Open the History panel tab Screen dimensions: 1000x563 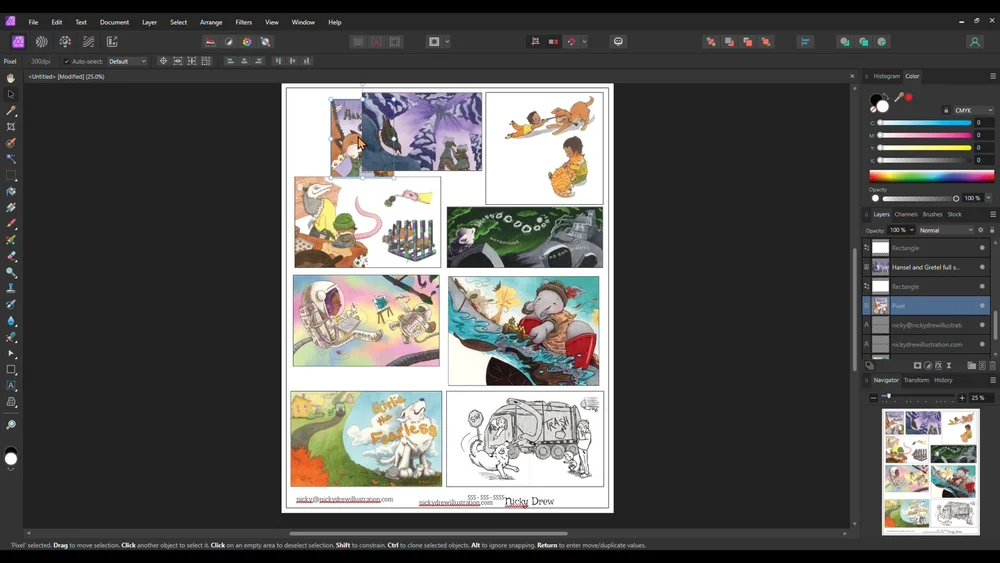point(943,380)
